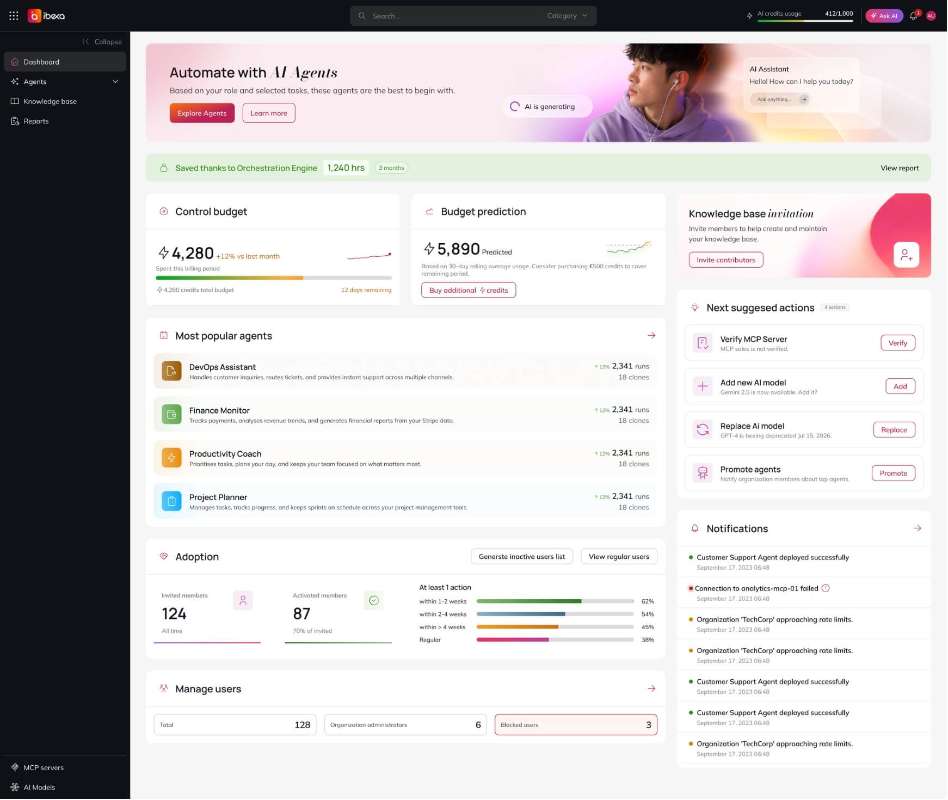This screenshot has width=948, height=800.
Task: Click the Ask AI button
Action: [x=884, y=16]
